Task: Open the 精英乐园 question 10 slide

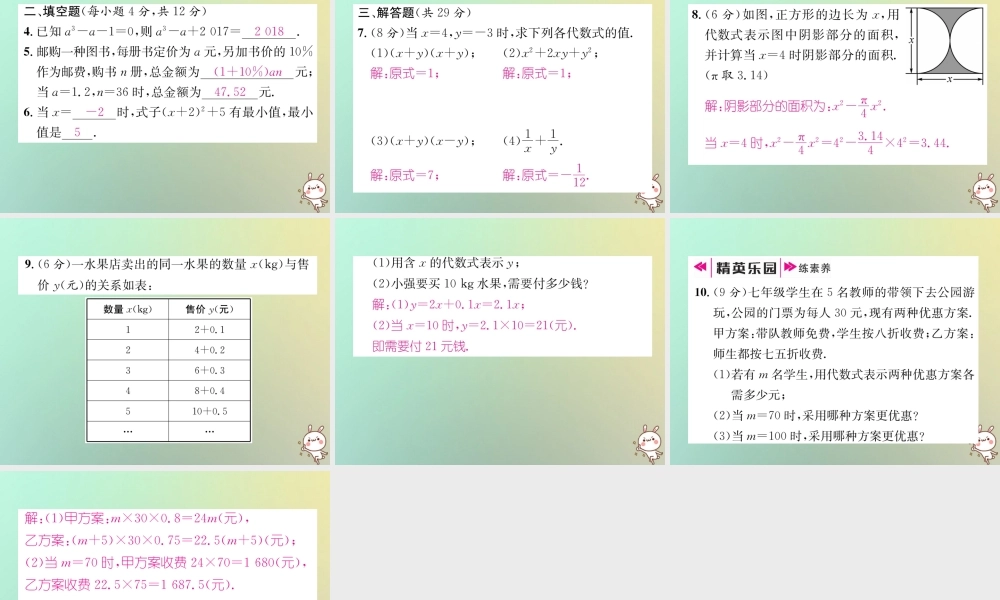Action: 835,342
